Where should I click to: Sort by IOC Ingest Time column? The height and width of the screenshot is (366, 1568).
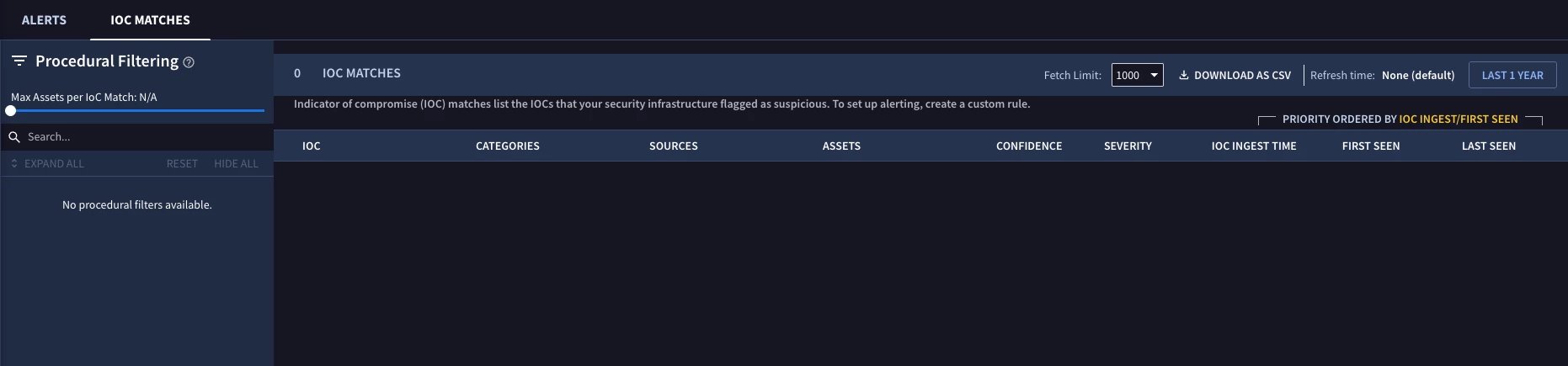[x=1254, y=146]
